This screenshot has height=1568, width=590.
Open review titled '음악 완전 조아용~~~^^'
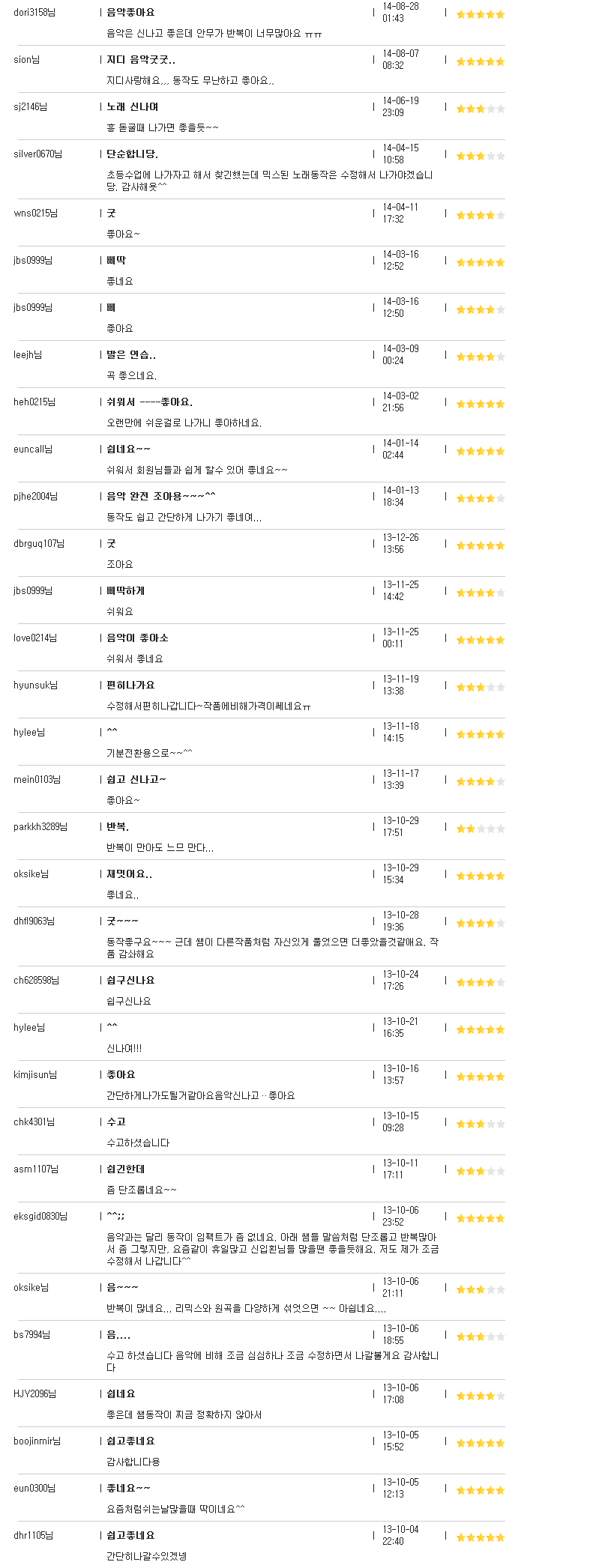coord(161,497)
